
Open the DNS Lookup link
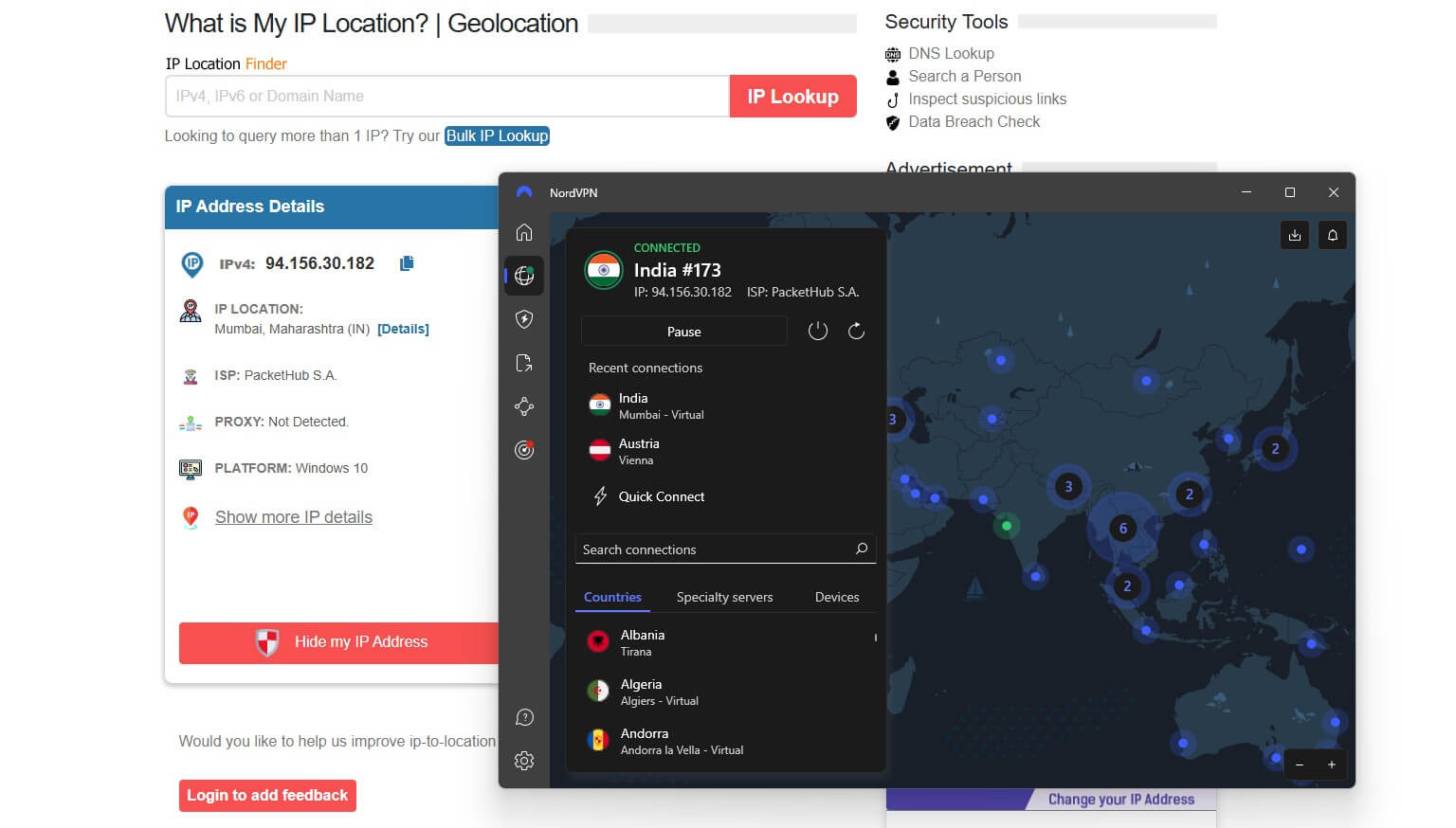click(951, 53)
